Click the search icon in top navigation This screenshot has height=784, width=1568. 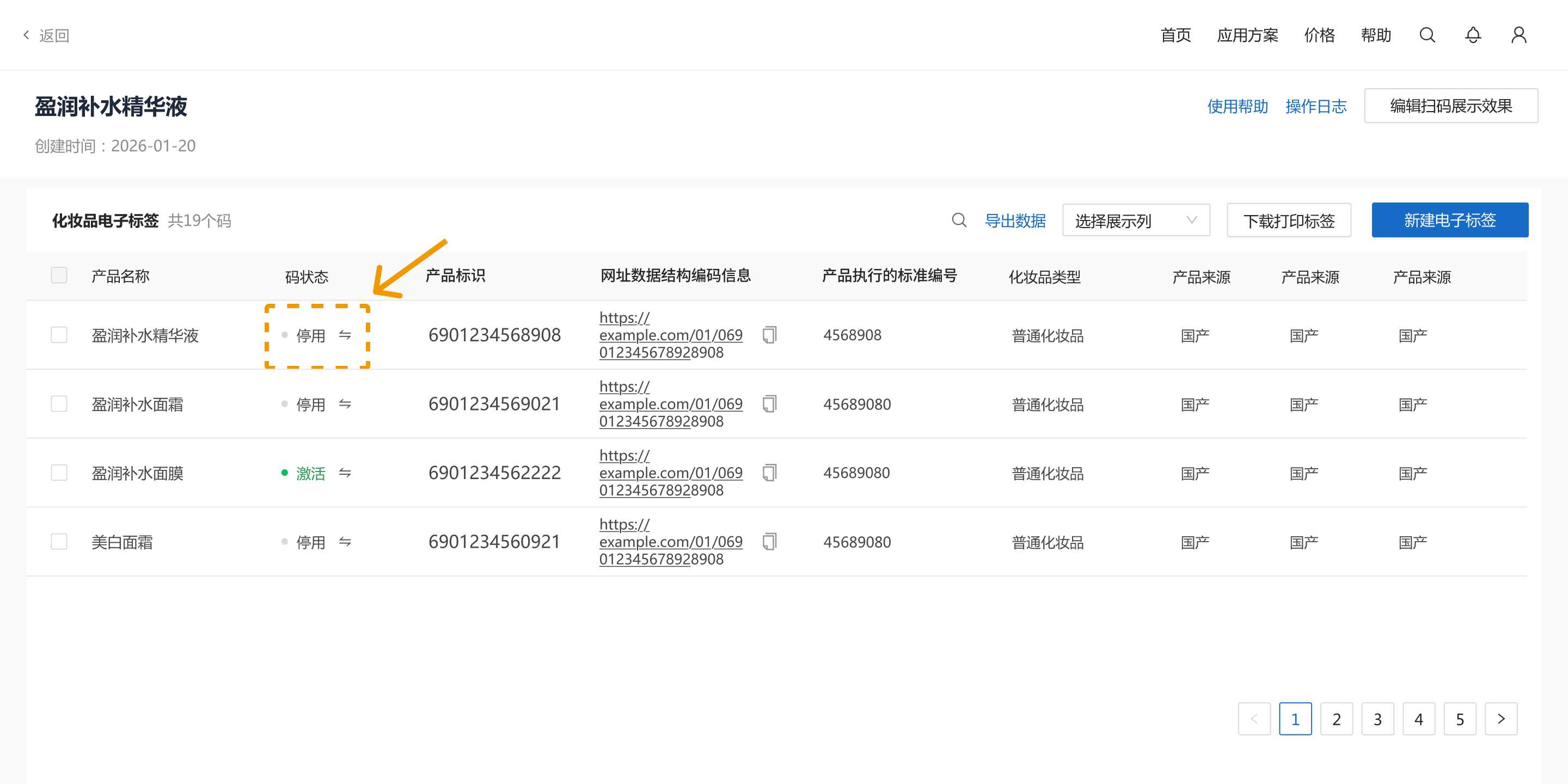click(x=1427, y=35)
